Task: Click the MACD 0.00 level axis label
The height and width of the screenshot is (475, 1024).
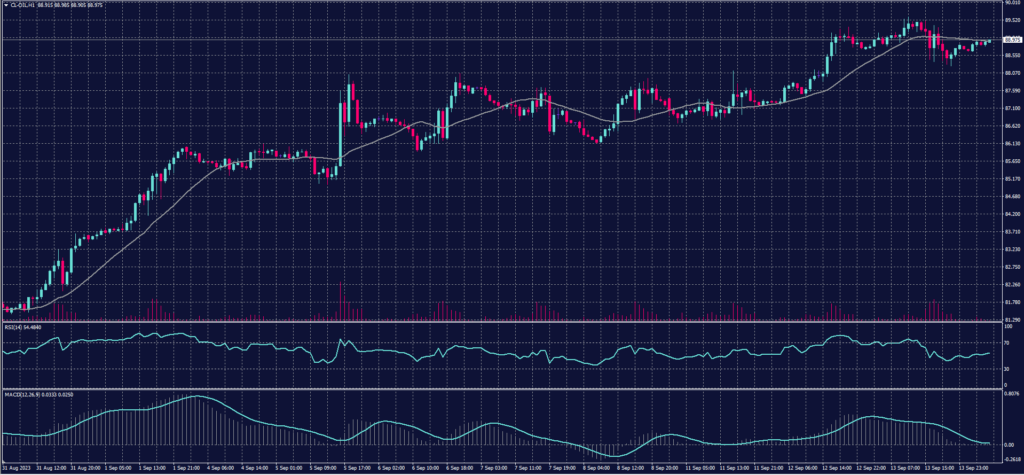Action: [1008, 444]
